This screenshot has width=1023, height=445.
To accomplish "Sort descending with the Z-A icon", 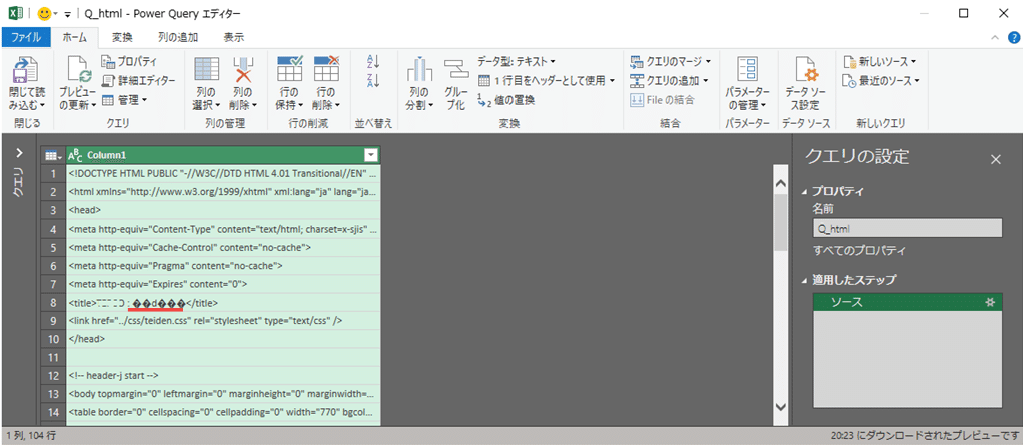I will (373, 81).
